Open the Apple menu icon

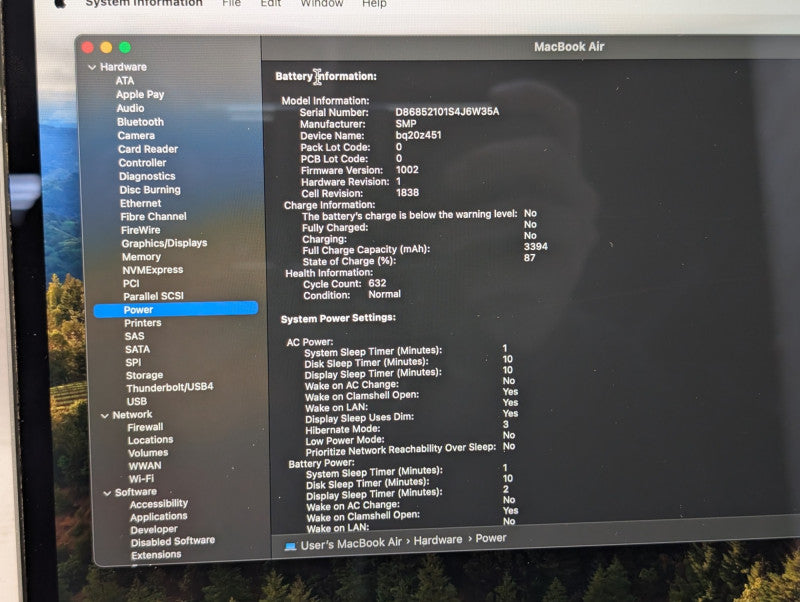(x=61, y=3)
